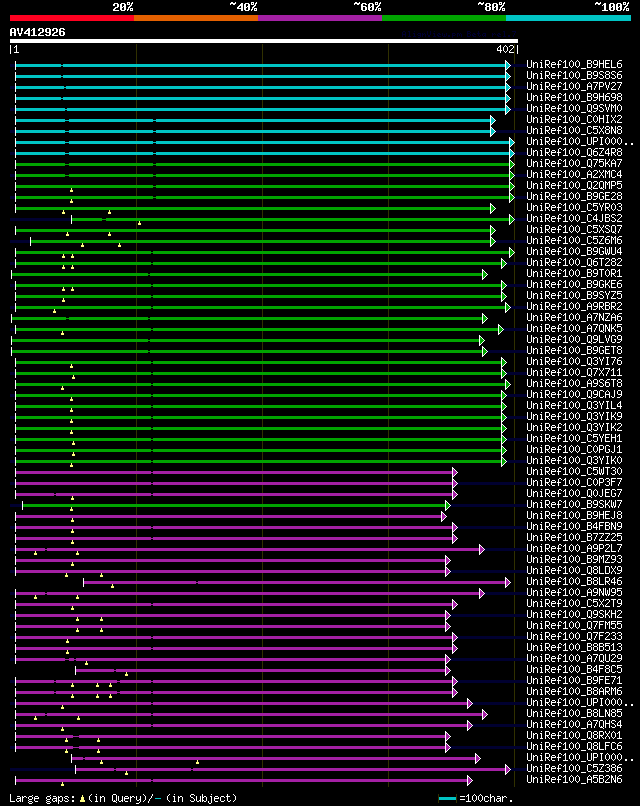The image size is (640, 806).
Task: Open the UniRef100_Q9SVM0 hit label
Action: 574,108
